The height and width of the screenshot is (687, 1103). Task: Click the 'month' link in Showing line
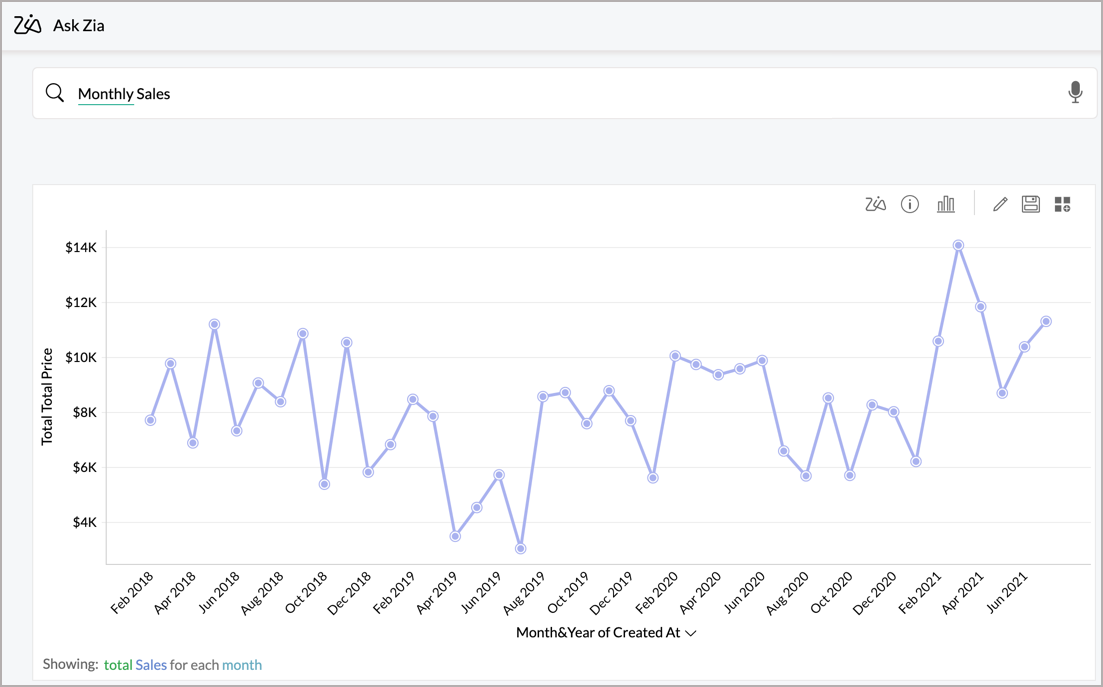click(242, 664)
